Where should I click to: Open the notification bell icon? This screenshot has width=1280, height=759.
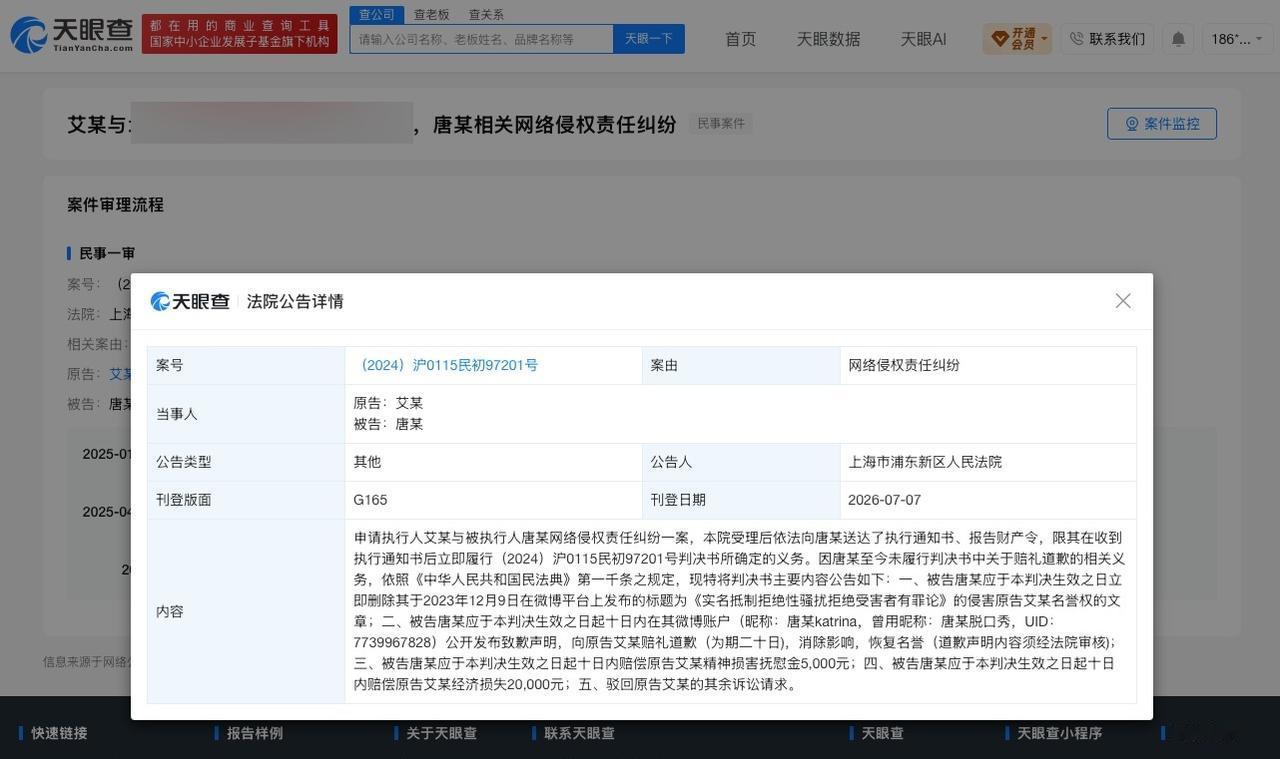coord(1178,39)
